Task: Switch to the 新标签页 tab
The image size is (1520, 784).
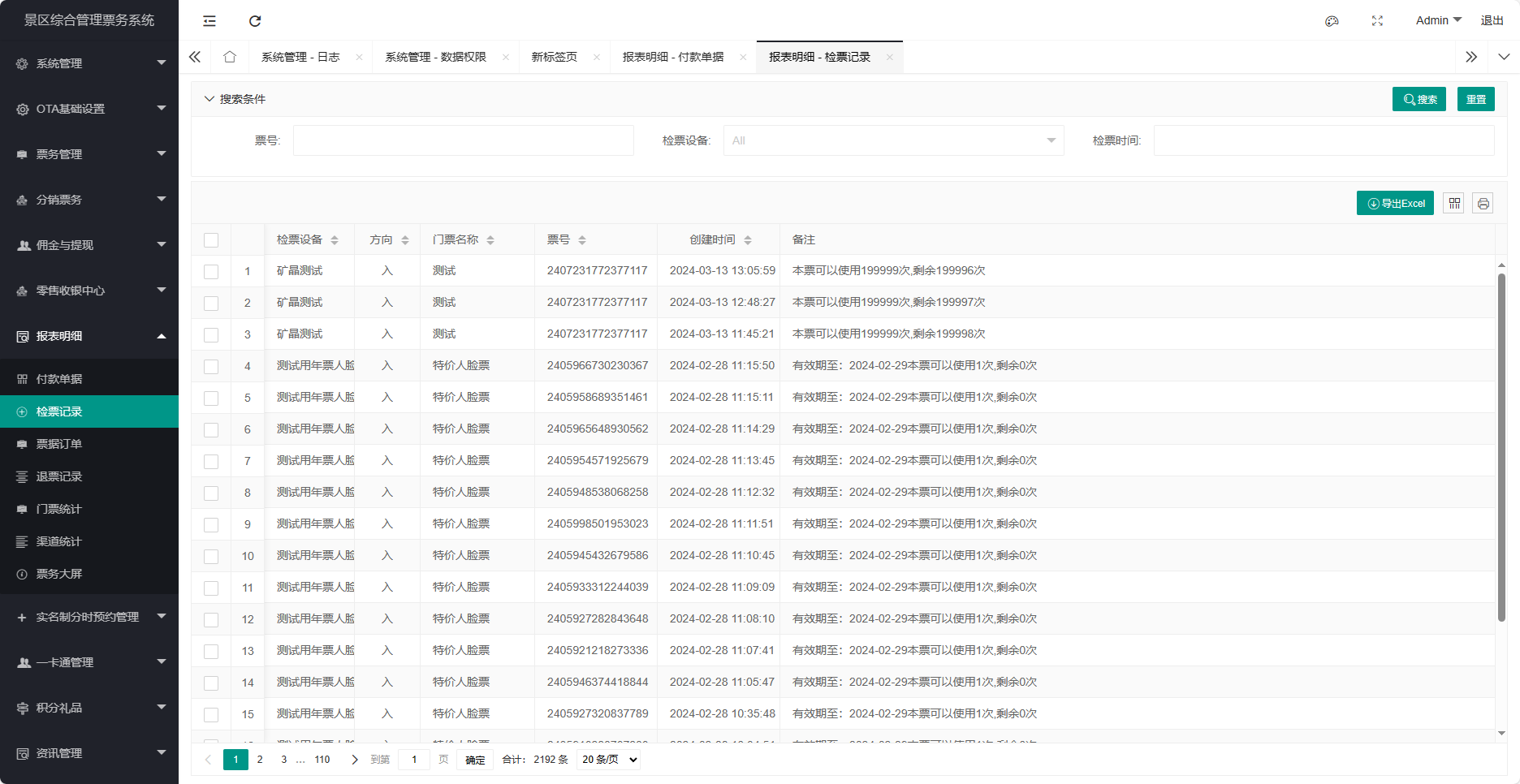Action: pos(555,57)
